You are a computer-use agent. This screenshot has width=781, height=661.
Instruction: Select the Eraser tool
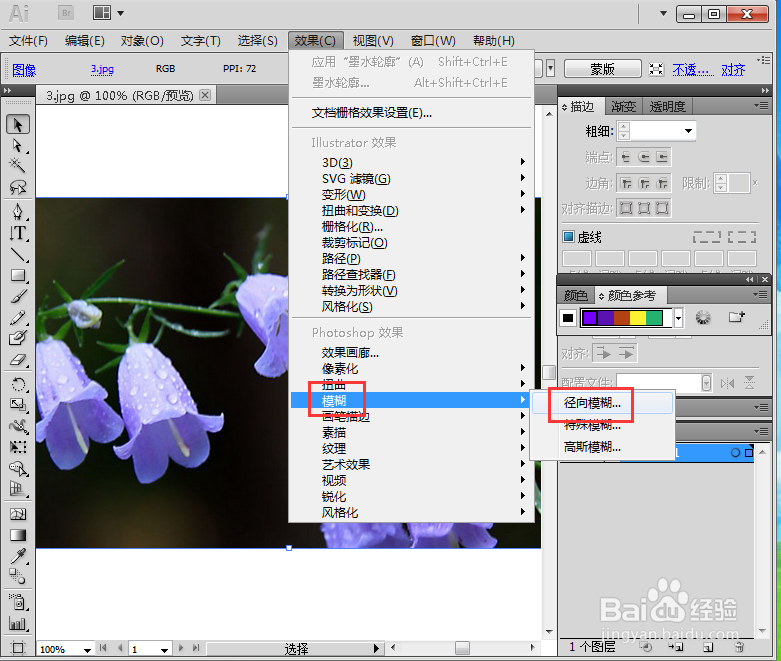pyautogui.click(x=18, y=359)
